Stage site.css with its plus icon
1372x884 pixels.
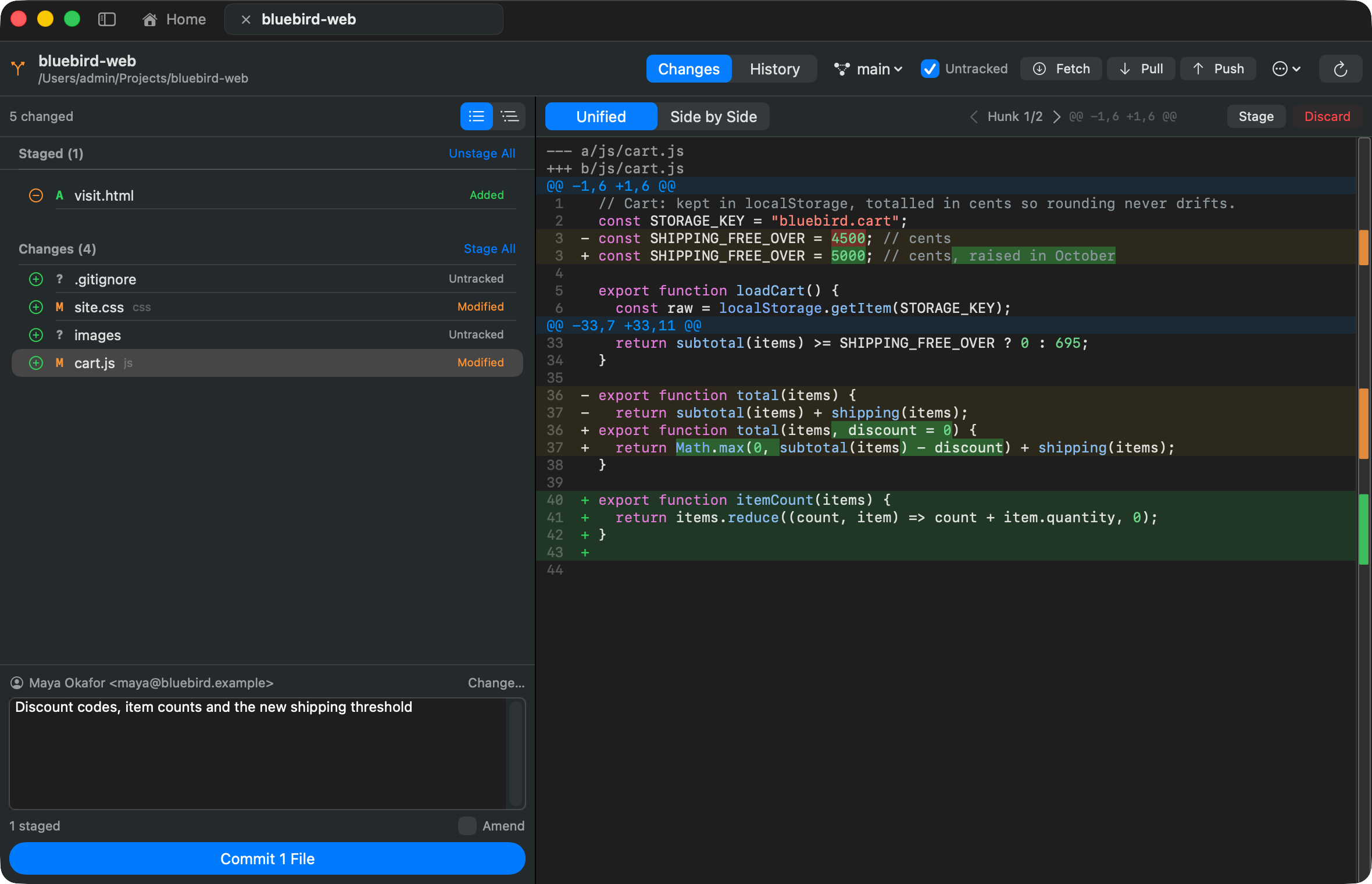36,307
